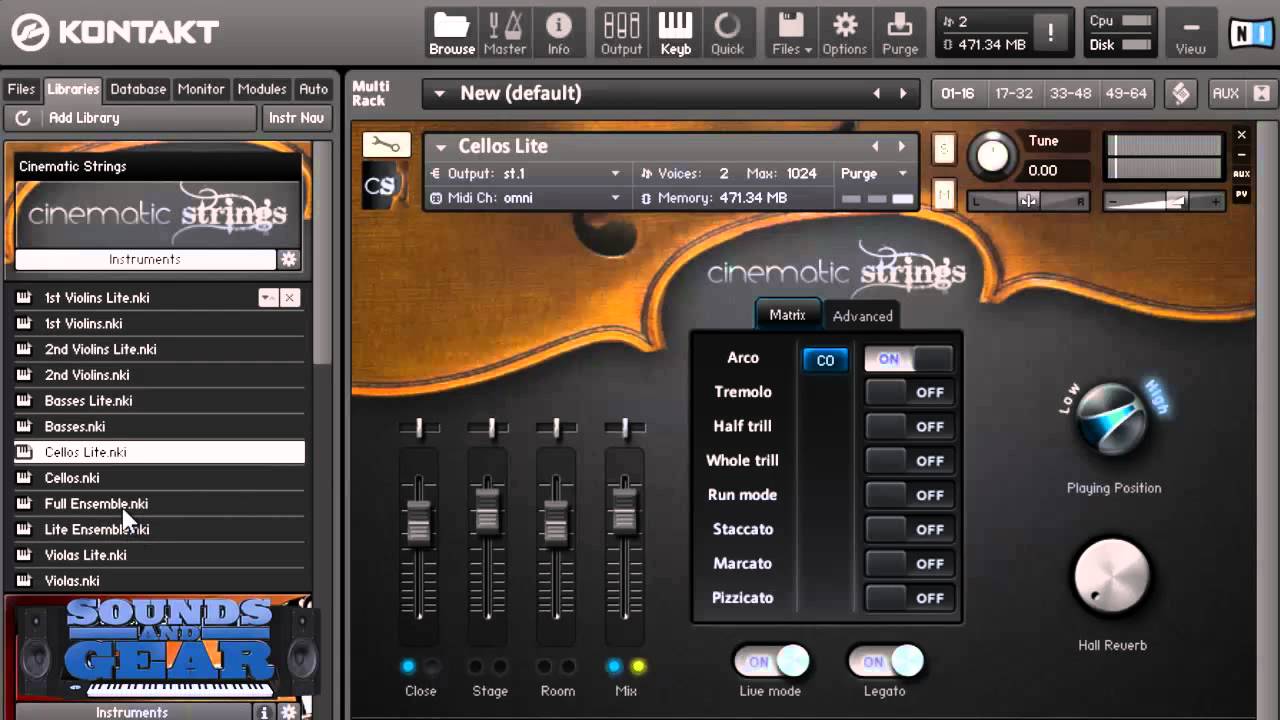Select Full Ensemble.nki in library list
The image size is (1280, 720).
(x=159, y=504)
